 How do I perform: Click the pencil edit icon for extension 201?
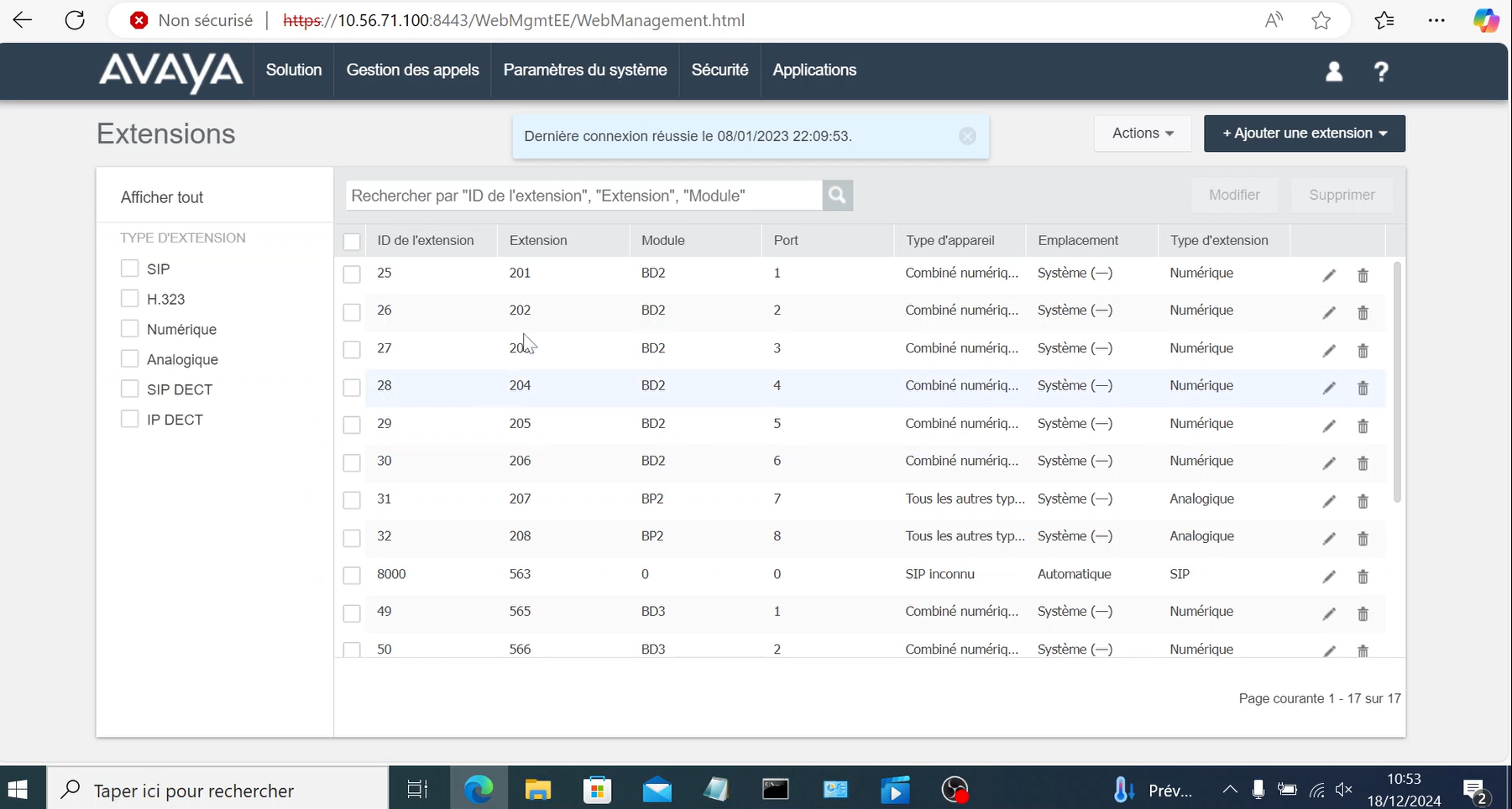(x=1329, y=275)
